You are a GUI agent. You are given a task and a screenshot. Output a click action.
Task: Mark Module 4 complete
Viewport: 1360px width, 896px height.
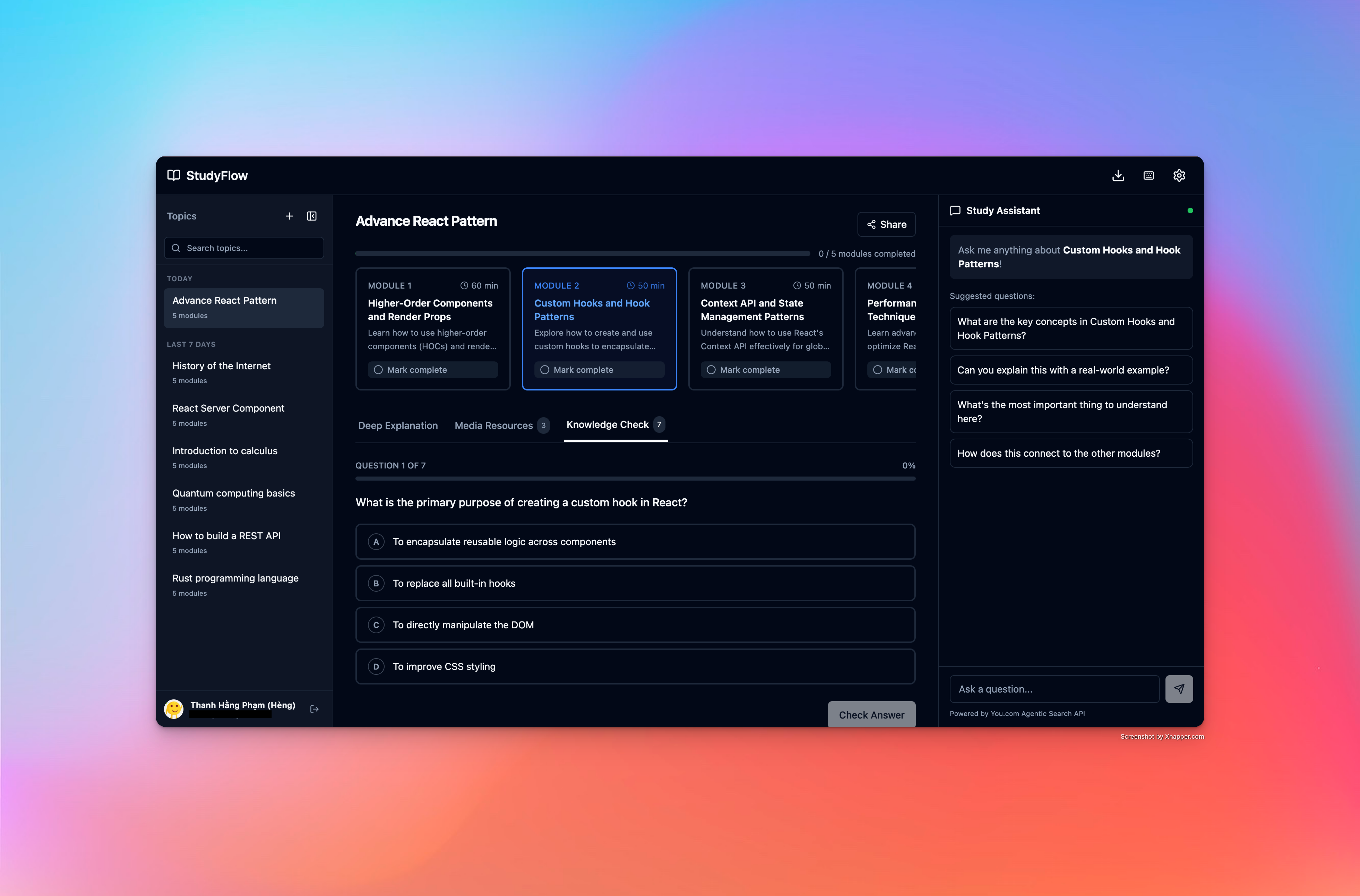[892, 370]
